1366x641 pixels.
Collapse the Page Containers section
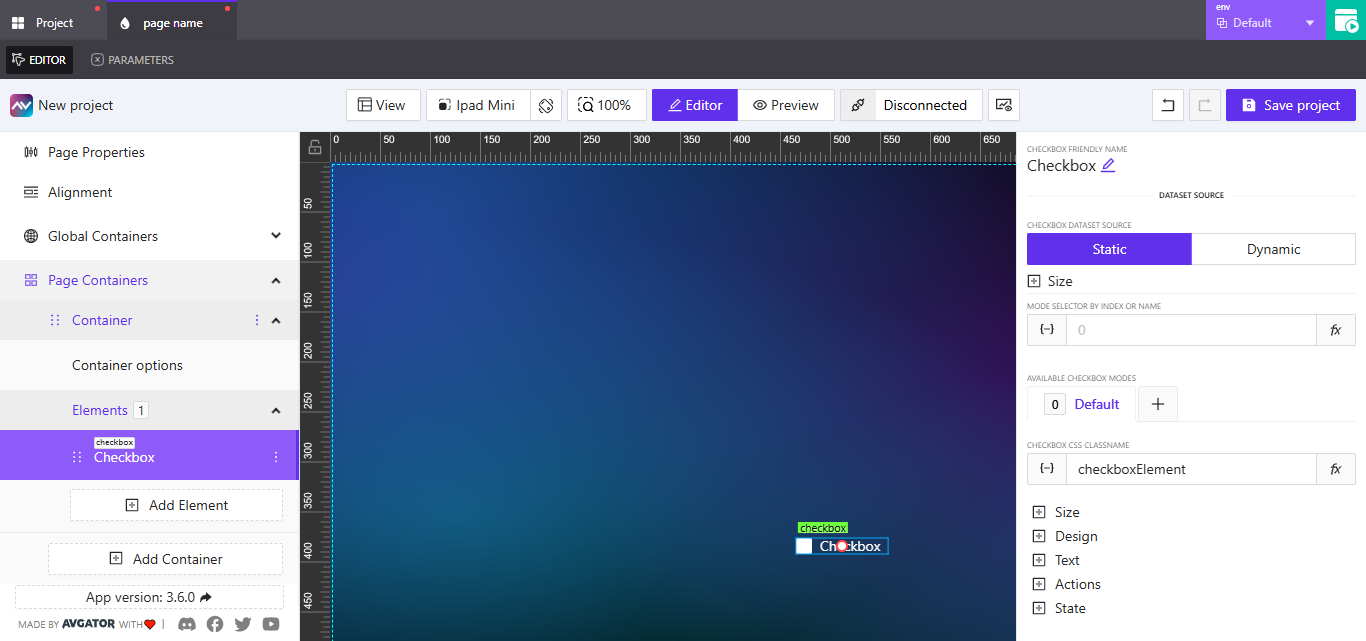click(x=275, y=280)
